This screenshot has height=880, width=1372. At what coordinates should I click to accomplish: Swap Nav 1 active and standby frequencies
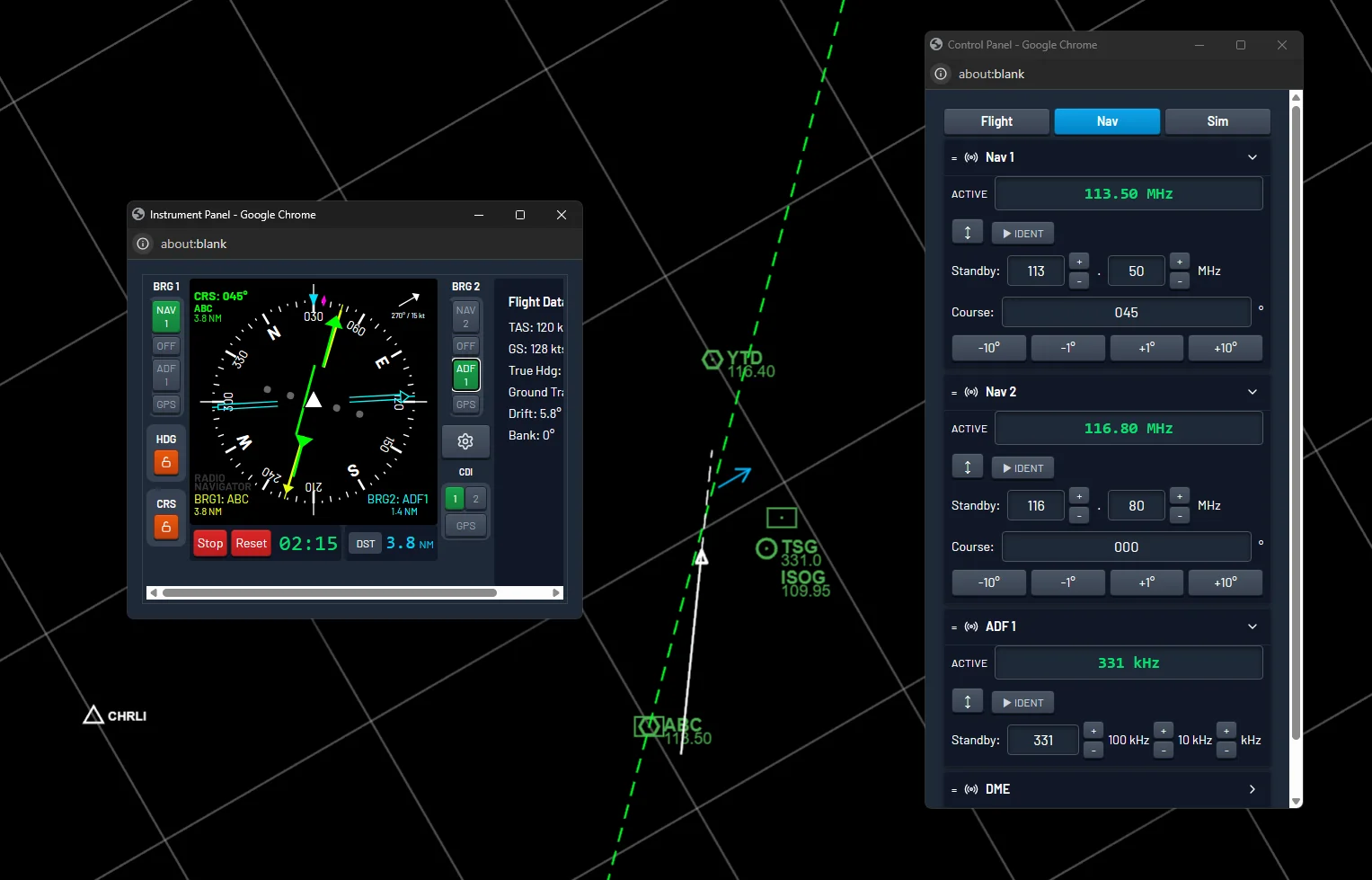coord(968,233)
